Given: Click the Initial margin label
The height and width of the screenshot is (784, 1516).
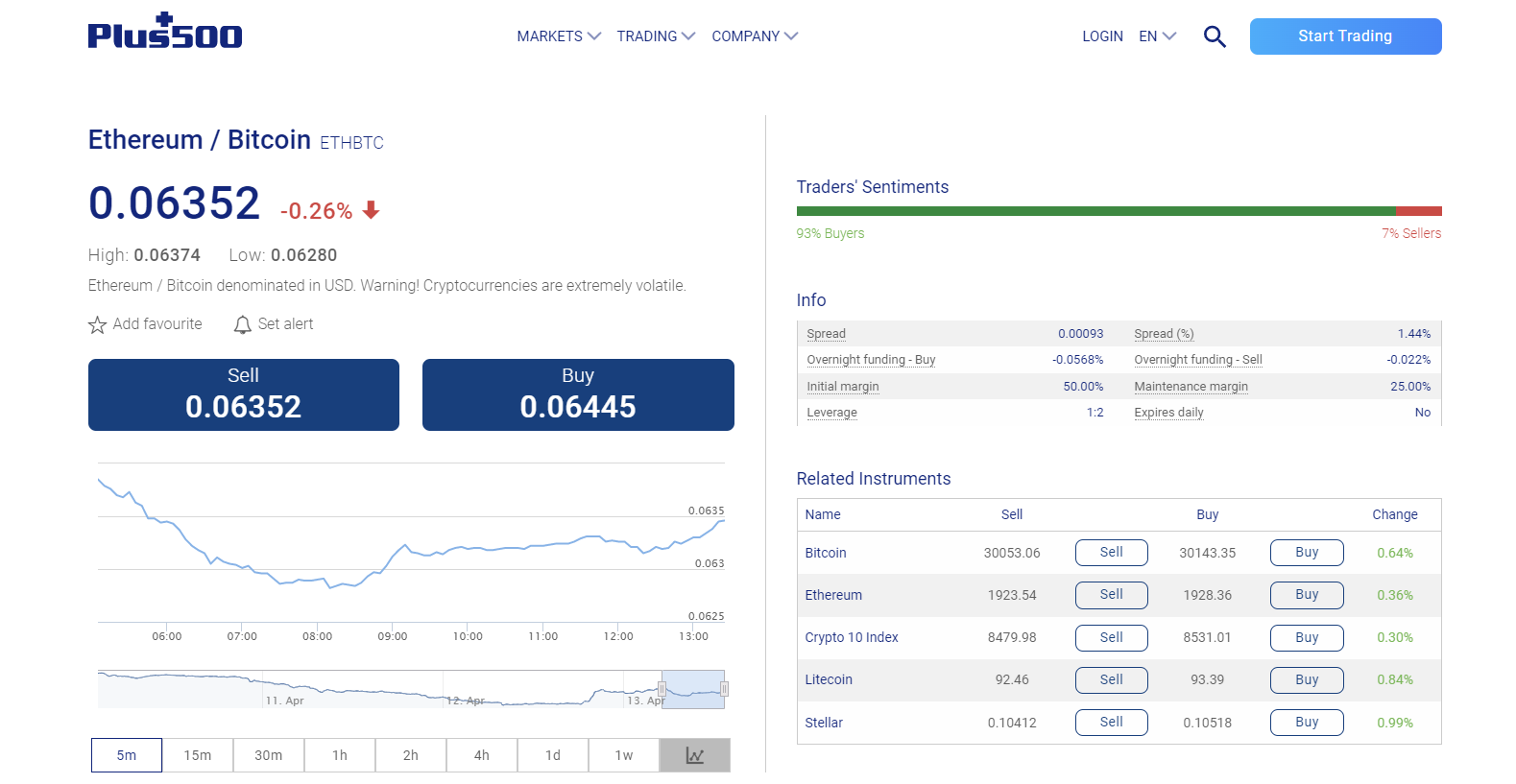Looking at the screenshot, I should [843, 387].
